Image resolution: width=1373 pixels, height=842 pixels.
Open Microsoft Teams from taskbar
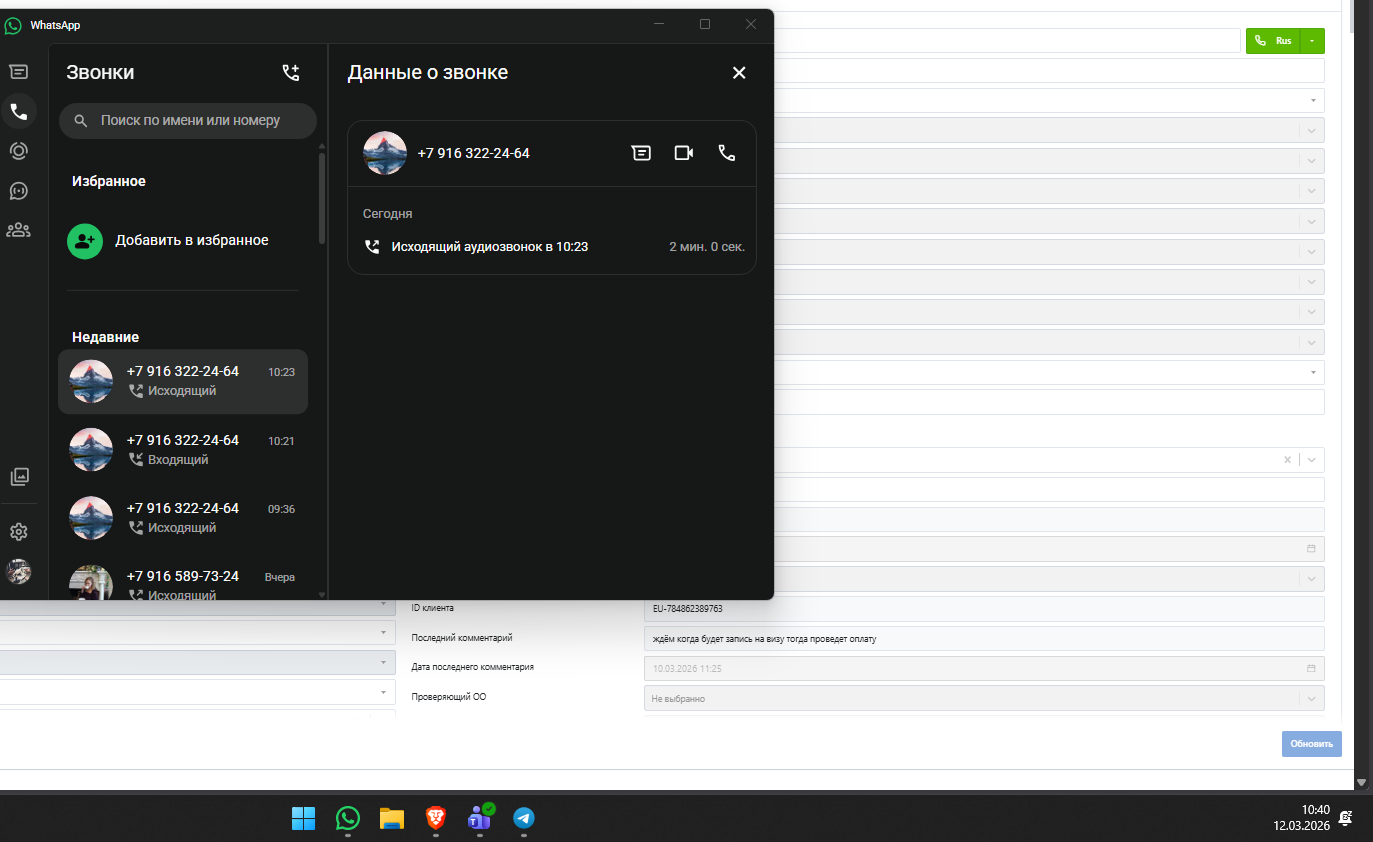pos(479,819)
